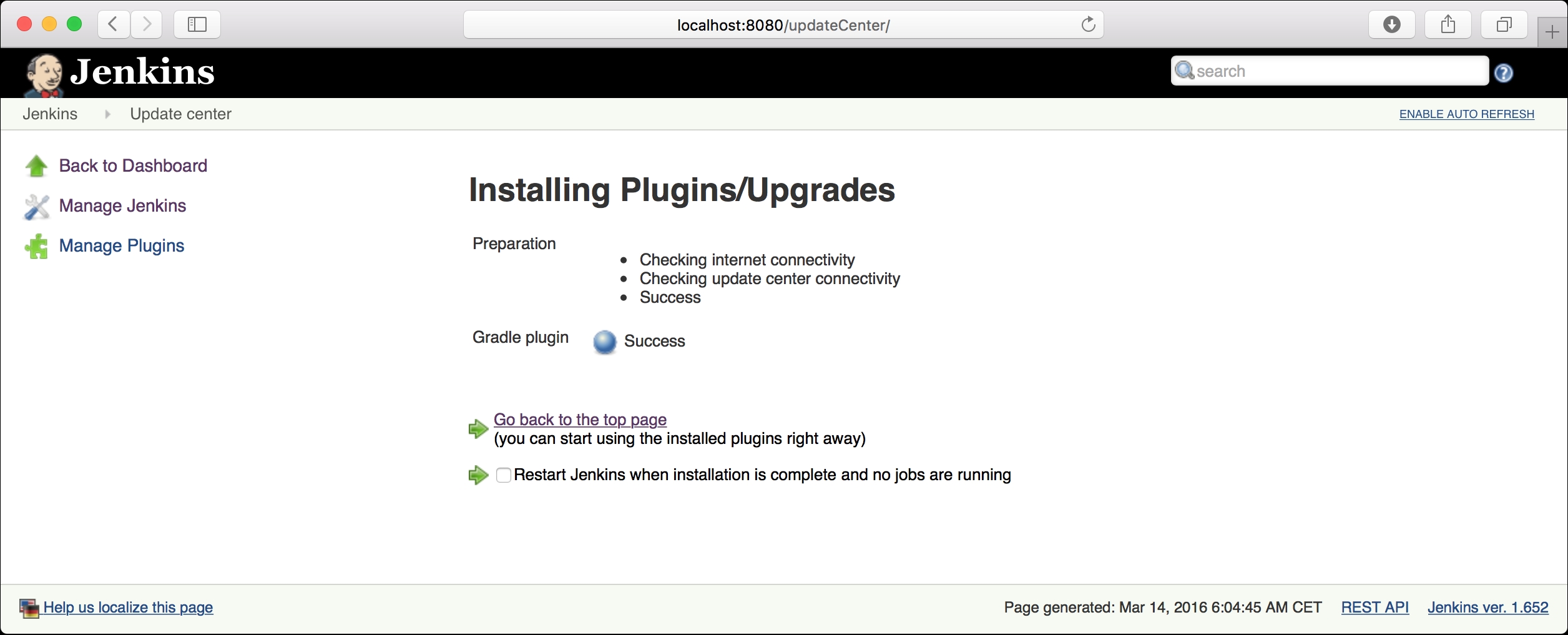Click the green puzzle Manage Plugins icon
The image size is (1568, 635).
pyautogui.click(x=36, y=246)
